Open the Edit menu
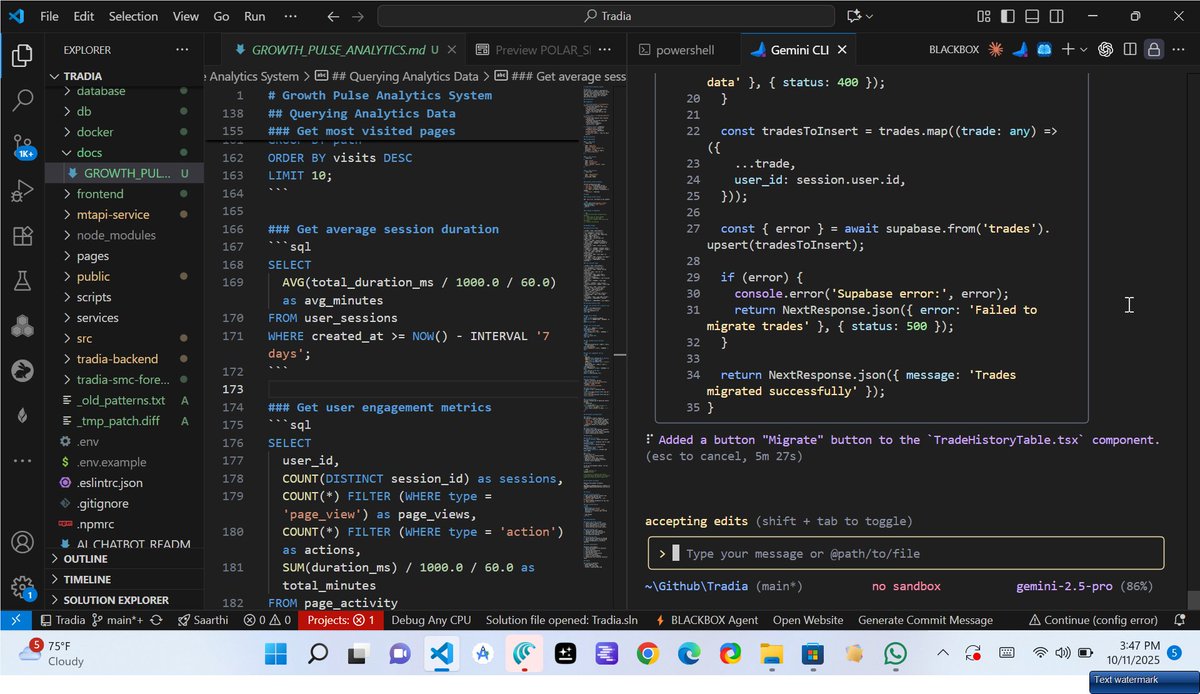This screenshot has width=1200, height=694. tap(84, 16)
